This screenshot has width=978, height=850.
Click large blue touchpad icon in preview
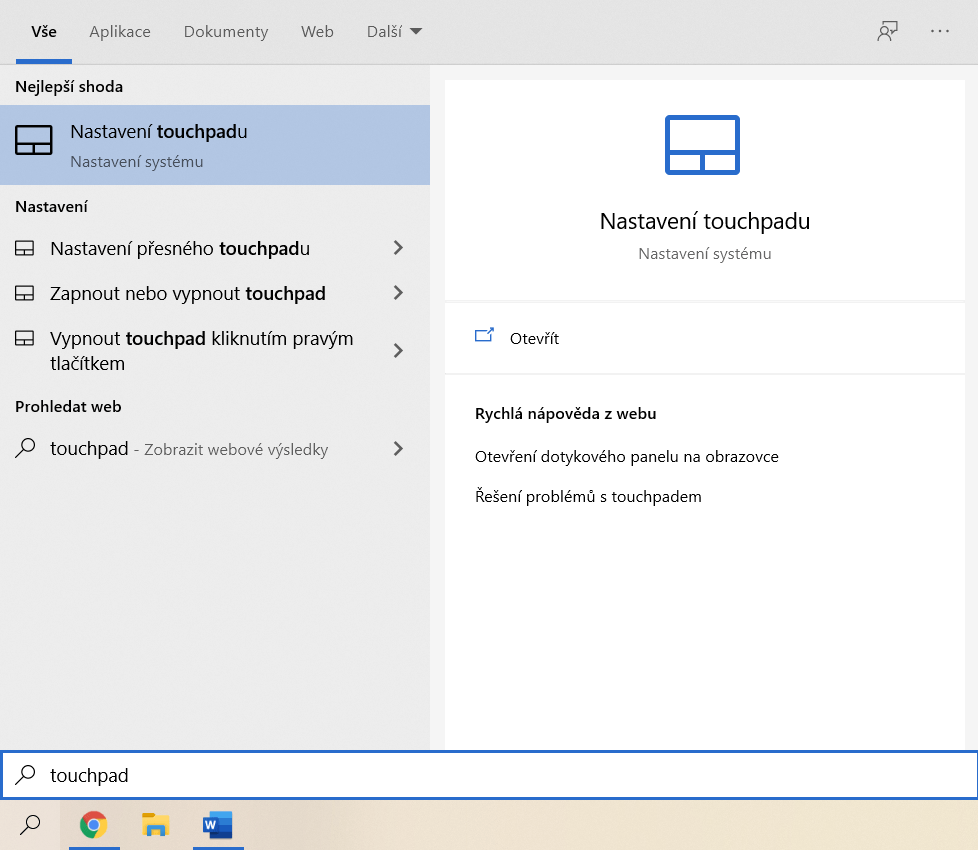[x=702, y=145]
